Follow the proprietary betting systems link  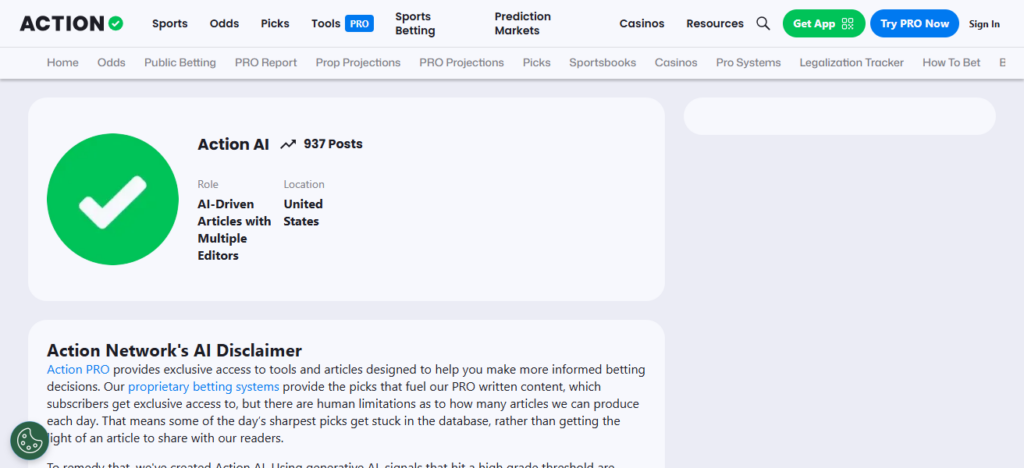[x=204, y=386]
